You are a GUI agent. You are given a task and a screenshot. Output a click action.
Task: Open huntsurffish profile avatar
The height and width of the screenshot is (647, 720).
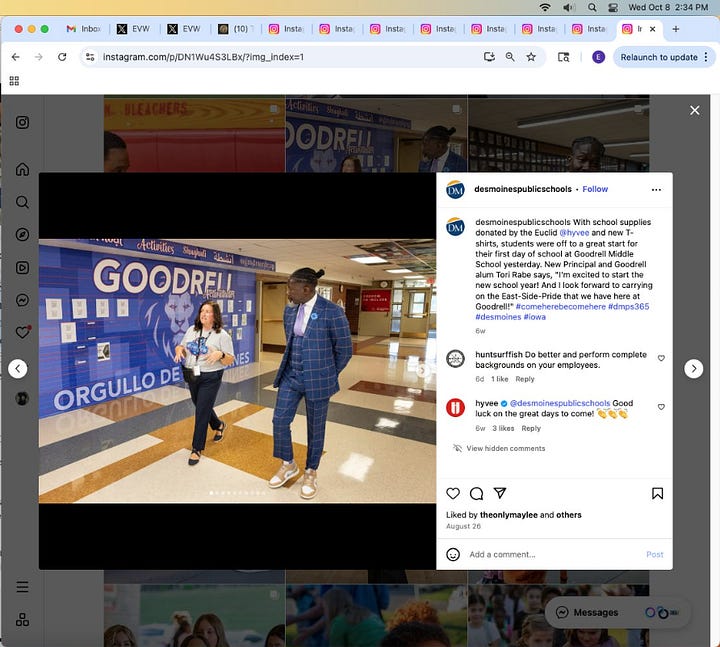click(455, 359)
